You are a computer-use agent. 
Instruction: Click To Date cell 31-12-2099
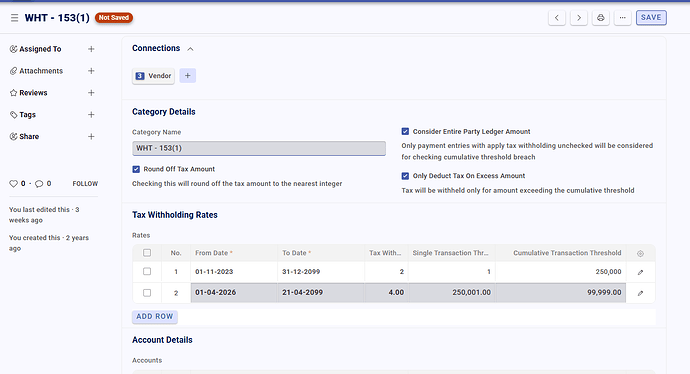(x=321, y=271)
